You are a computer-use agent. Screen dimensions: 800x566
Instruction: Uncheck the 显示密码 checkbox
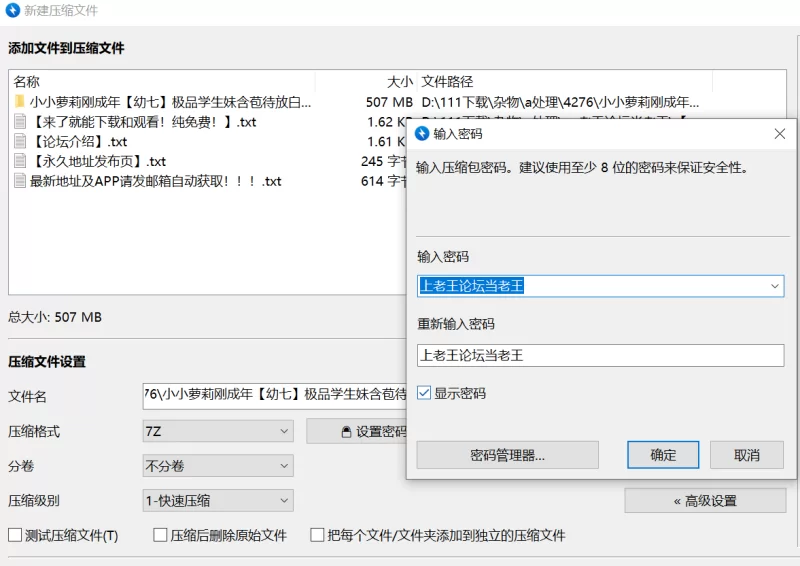(x=424, y=393)
